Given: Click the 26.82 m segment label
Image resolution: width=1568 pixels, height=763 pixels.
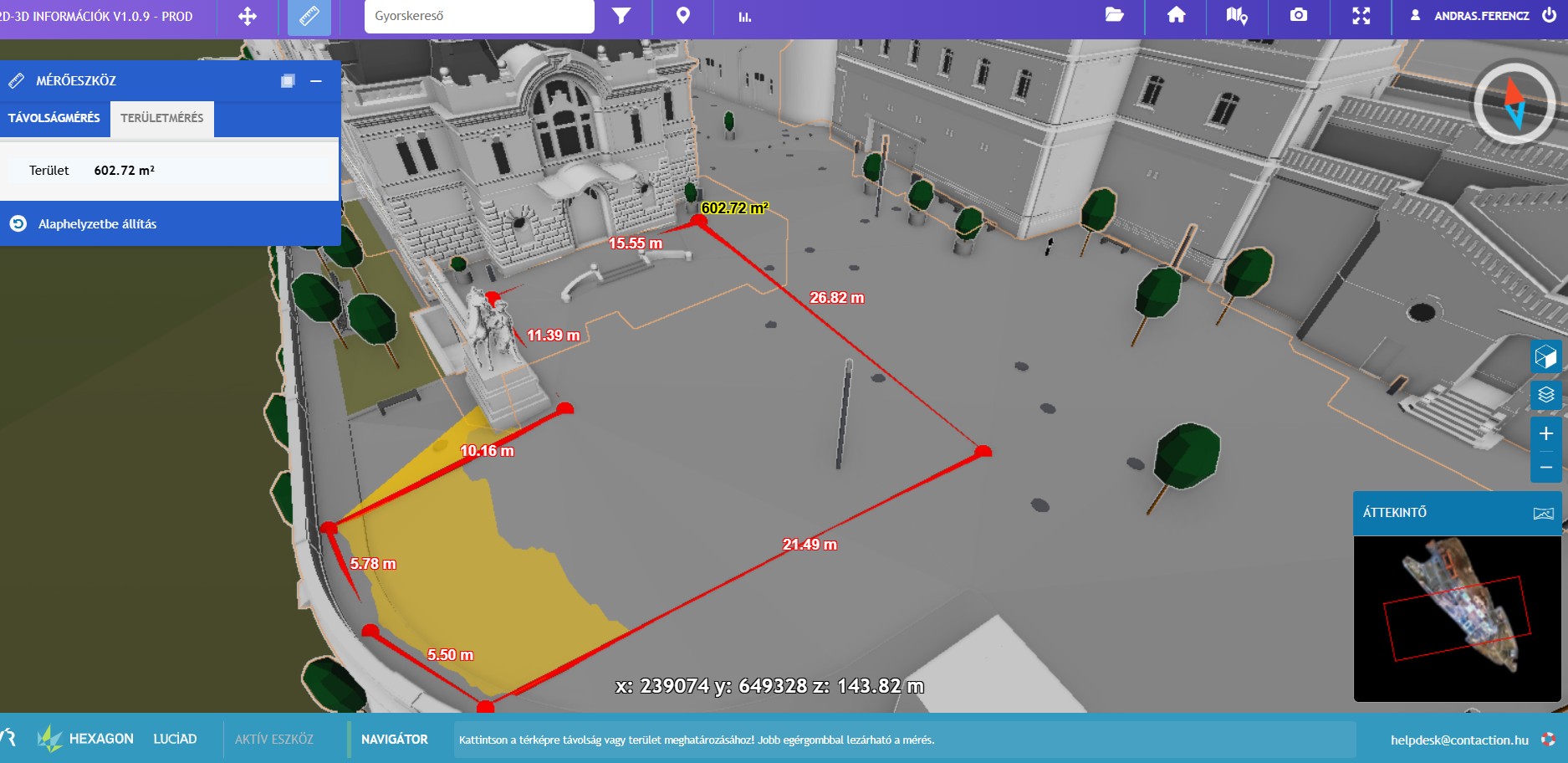Looking at the screenshot, I should click(x=836, y=298).
